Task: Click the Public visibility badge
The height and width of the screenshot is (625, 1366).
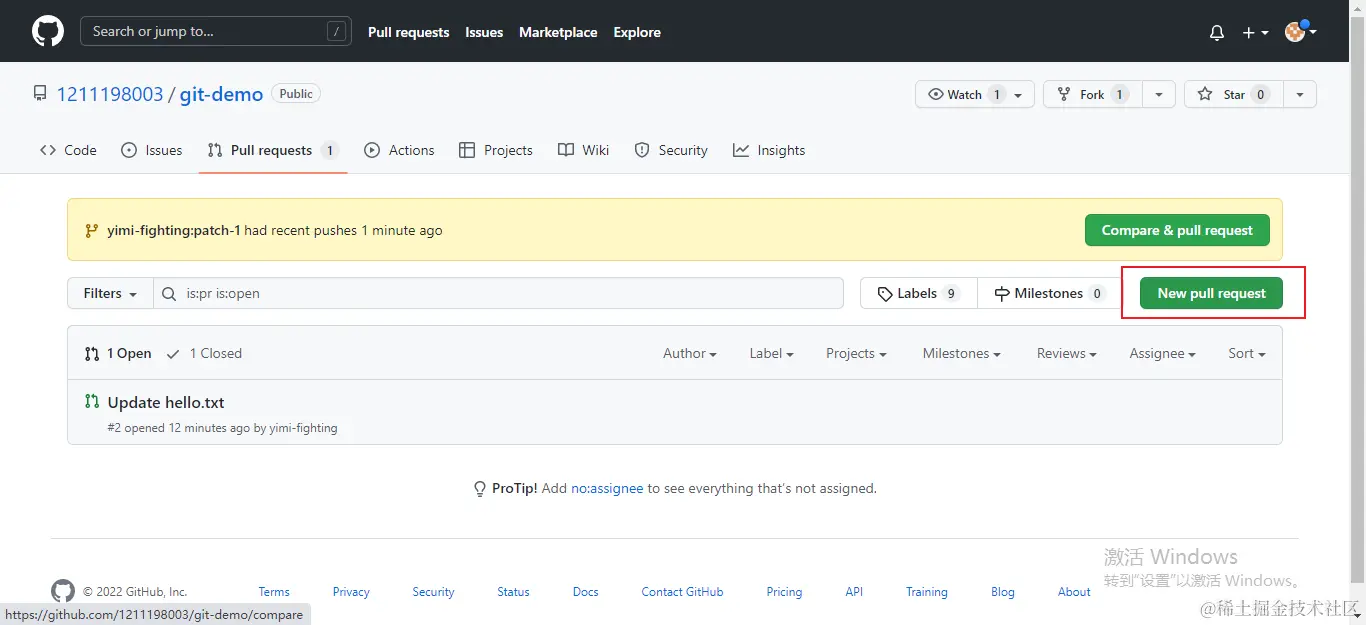Action: (296, 94)
